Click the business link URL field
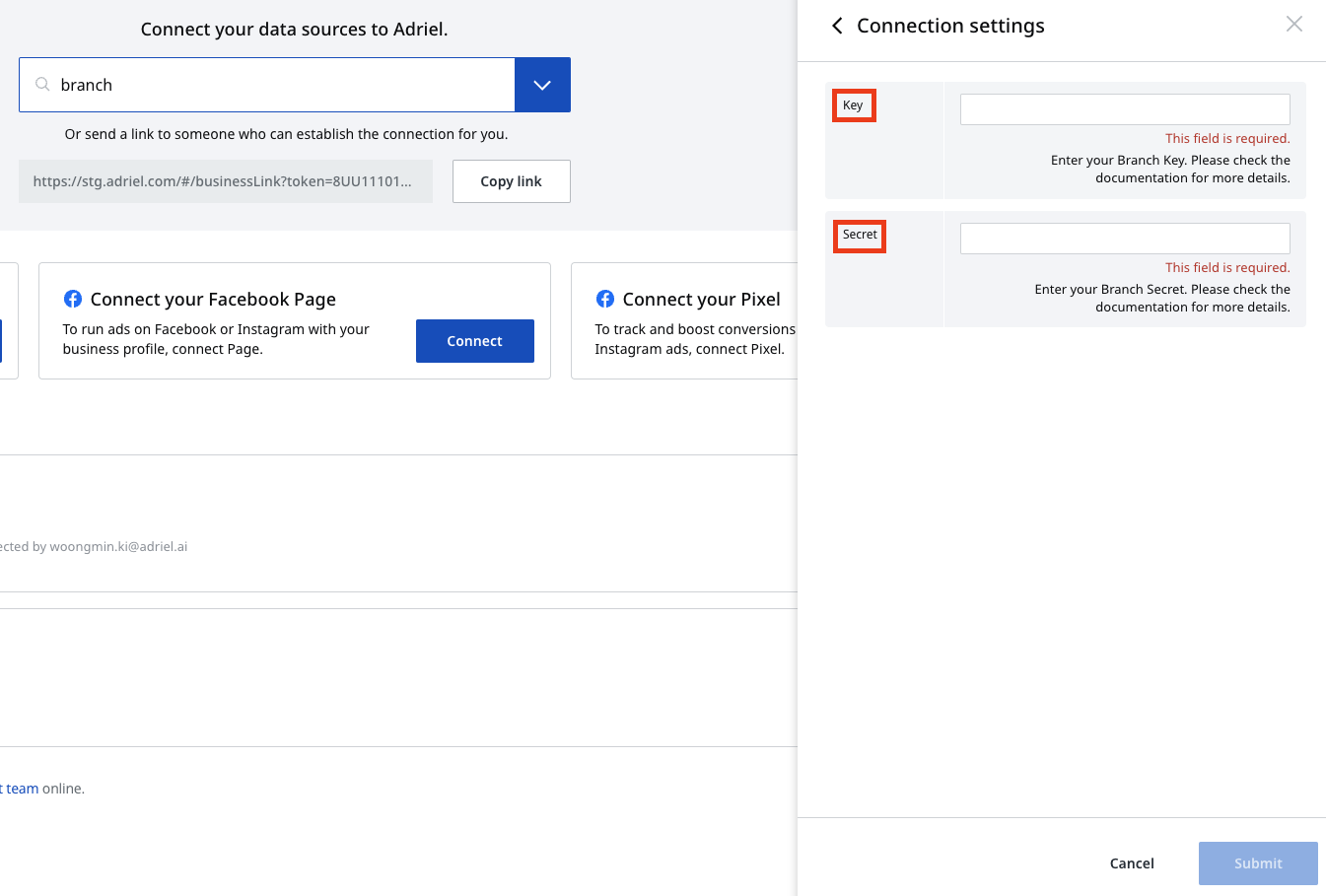The height and width of the screenshot is (896, 1326). [226, 181]
